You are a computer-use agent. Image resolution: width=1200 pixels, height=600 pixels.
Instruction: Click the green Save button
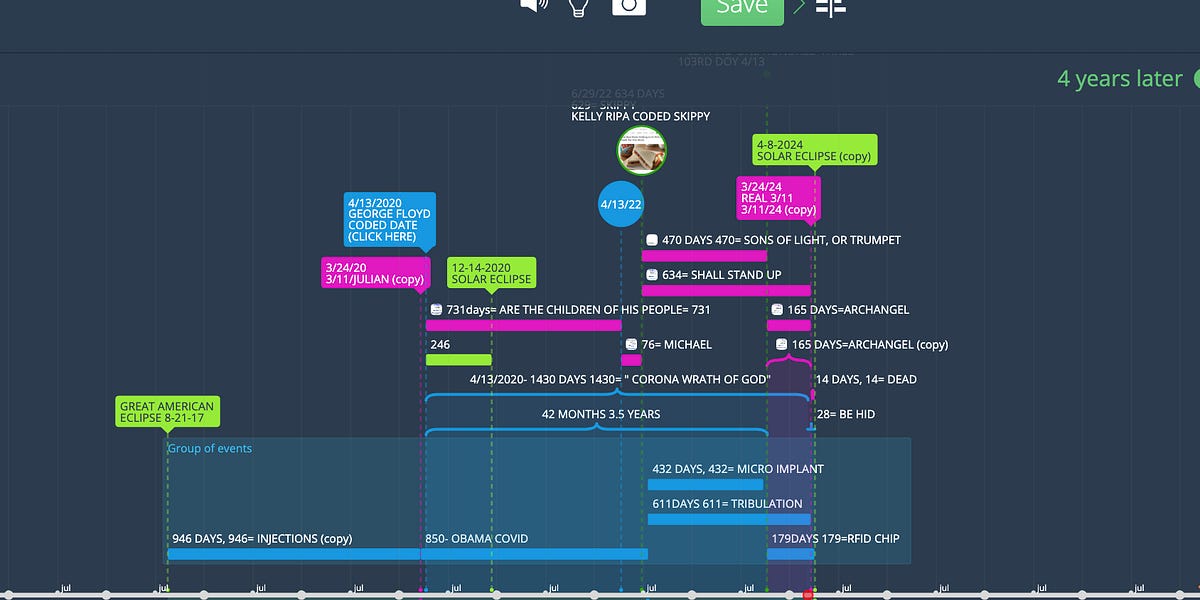click(741, 8)
